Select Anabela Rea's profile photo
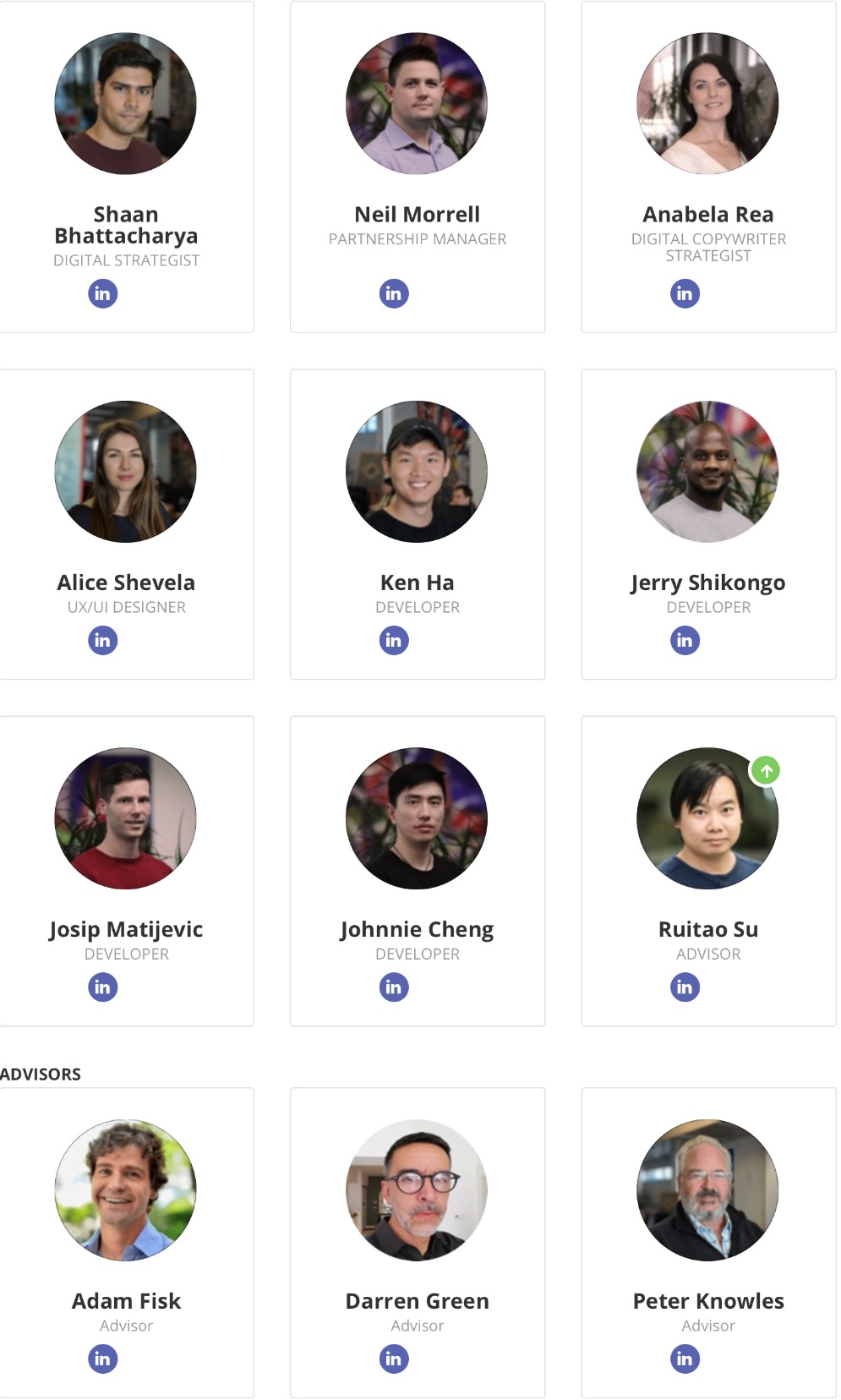This screenshot has width=841, height=1400. tap(707, 103)
